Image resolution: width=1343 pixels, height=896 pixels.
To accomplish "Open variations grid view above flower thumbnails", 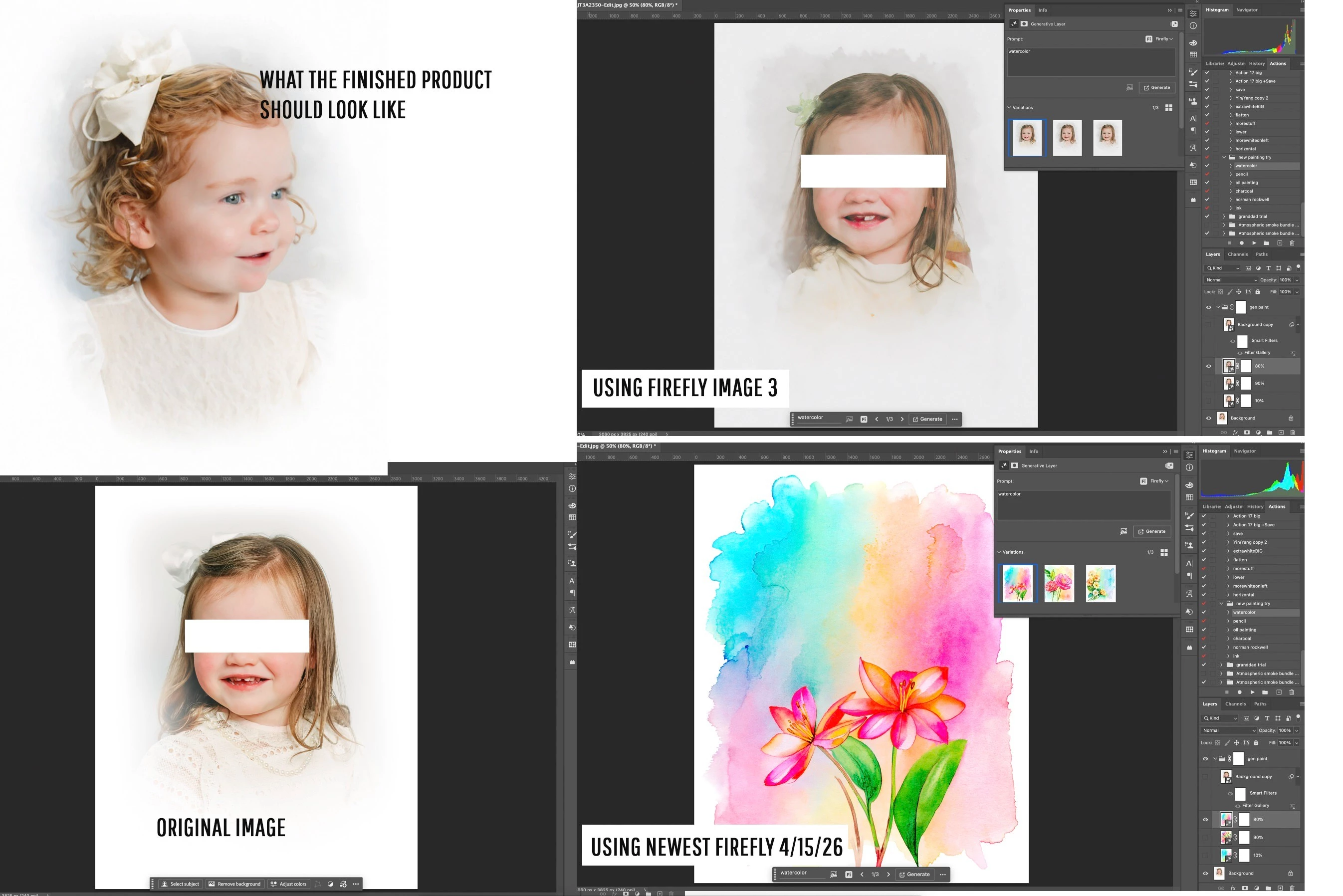I will point(1163,552).
